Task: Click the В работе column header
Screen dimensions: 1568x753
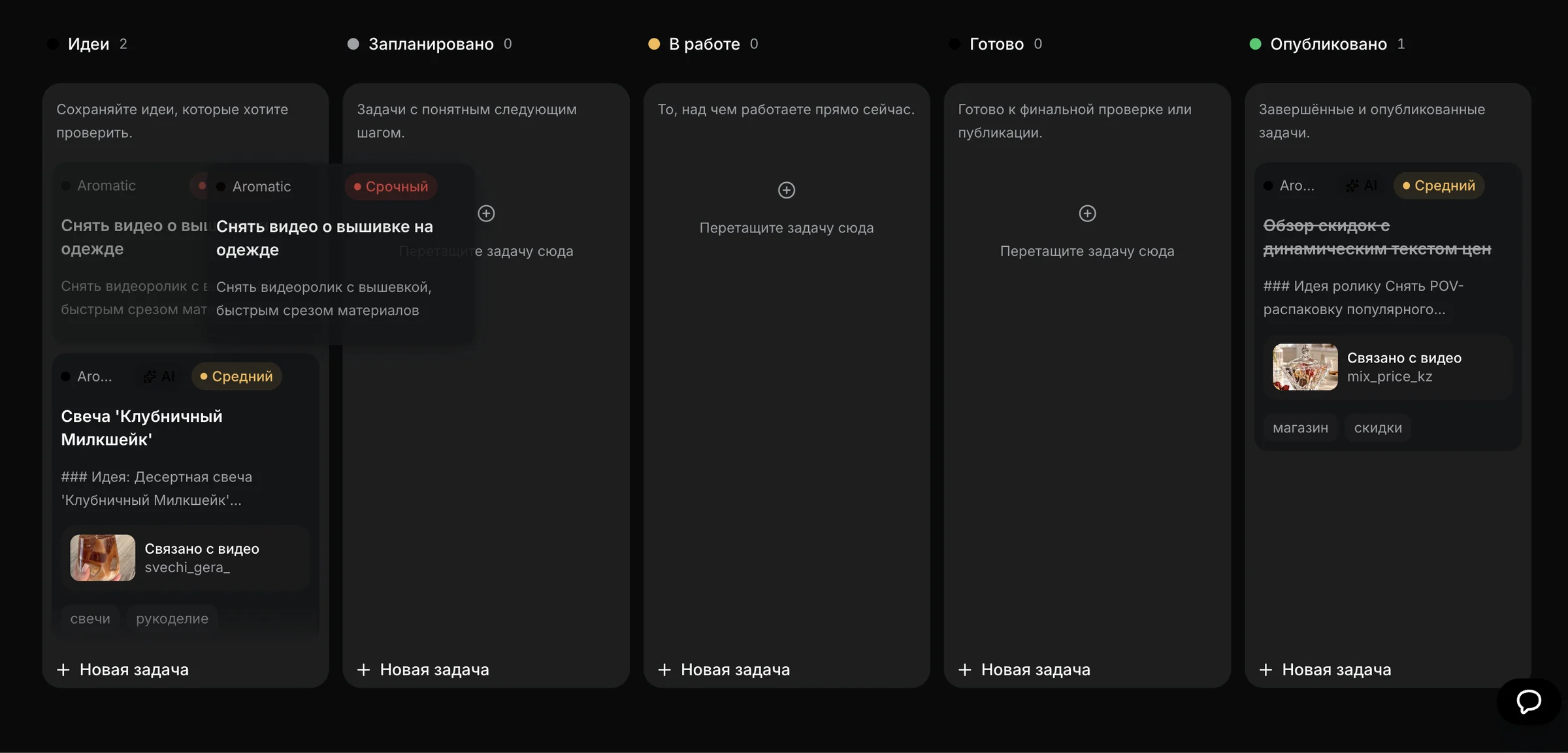Action: click(704, 44)
